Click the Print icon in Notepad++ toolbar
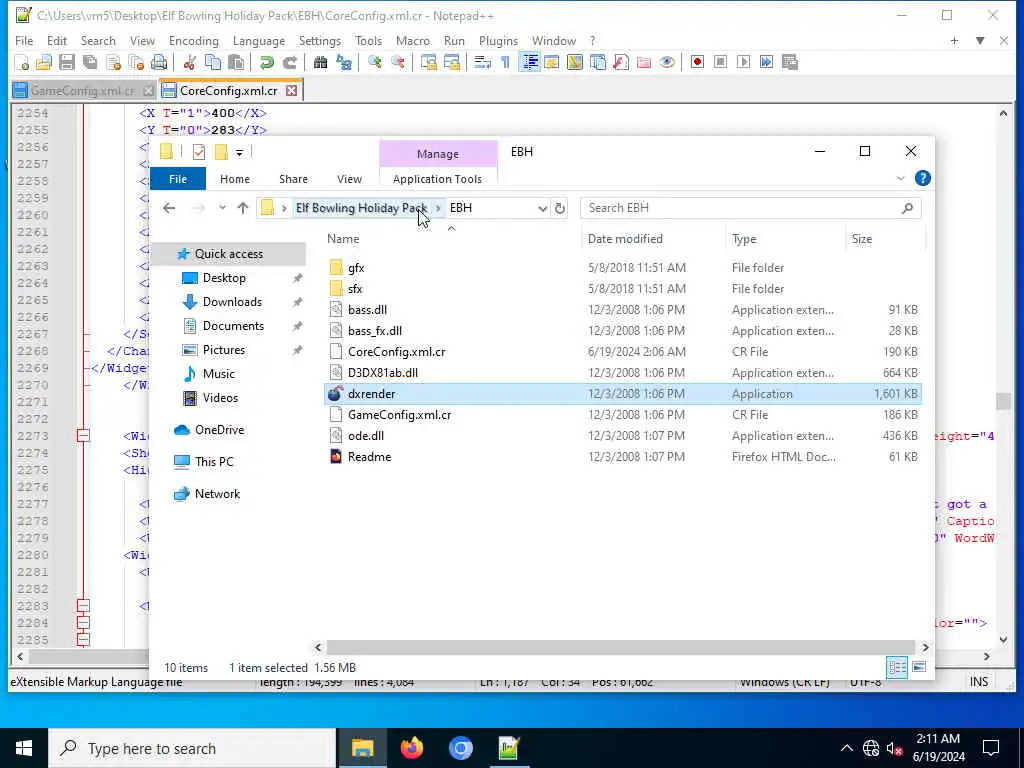 [x=159, y=63]
